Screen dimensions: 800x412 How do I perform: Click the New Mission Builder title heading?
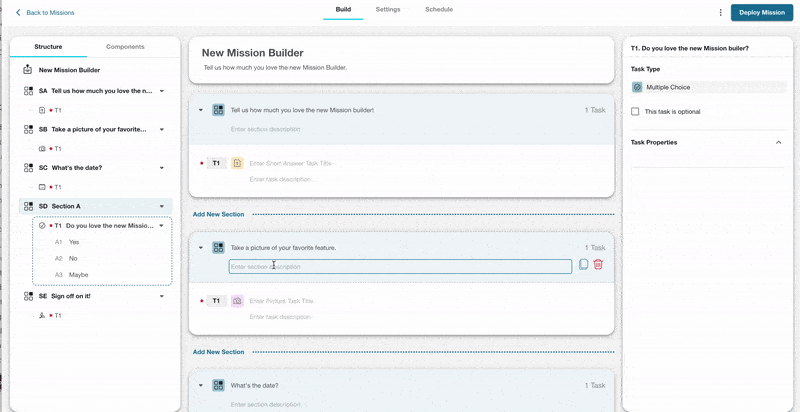(x=253, y=53)
